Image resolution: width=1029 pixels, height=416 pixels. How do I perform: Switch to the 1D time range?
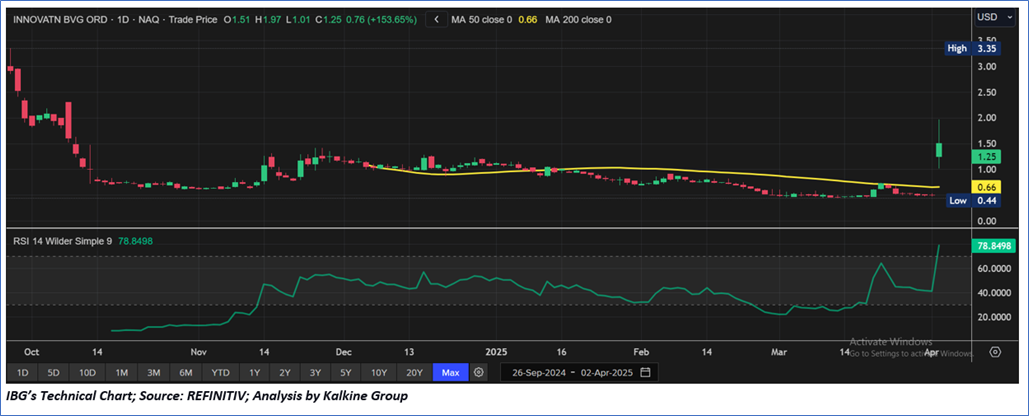coord(24,373)
